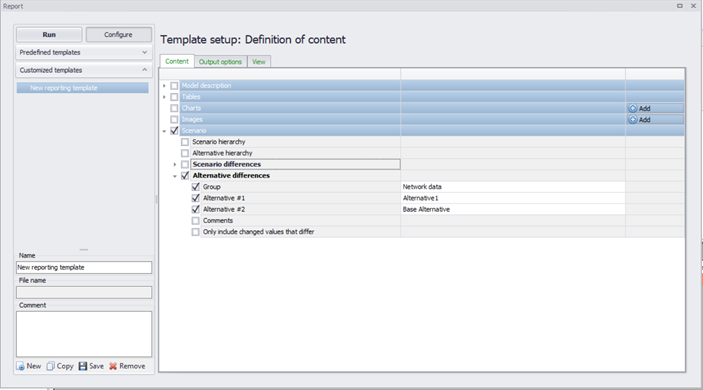The image size is (703, 390).
Task: Click the Configure button
Action: [x=118, y=35]
